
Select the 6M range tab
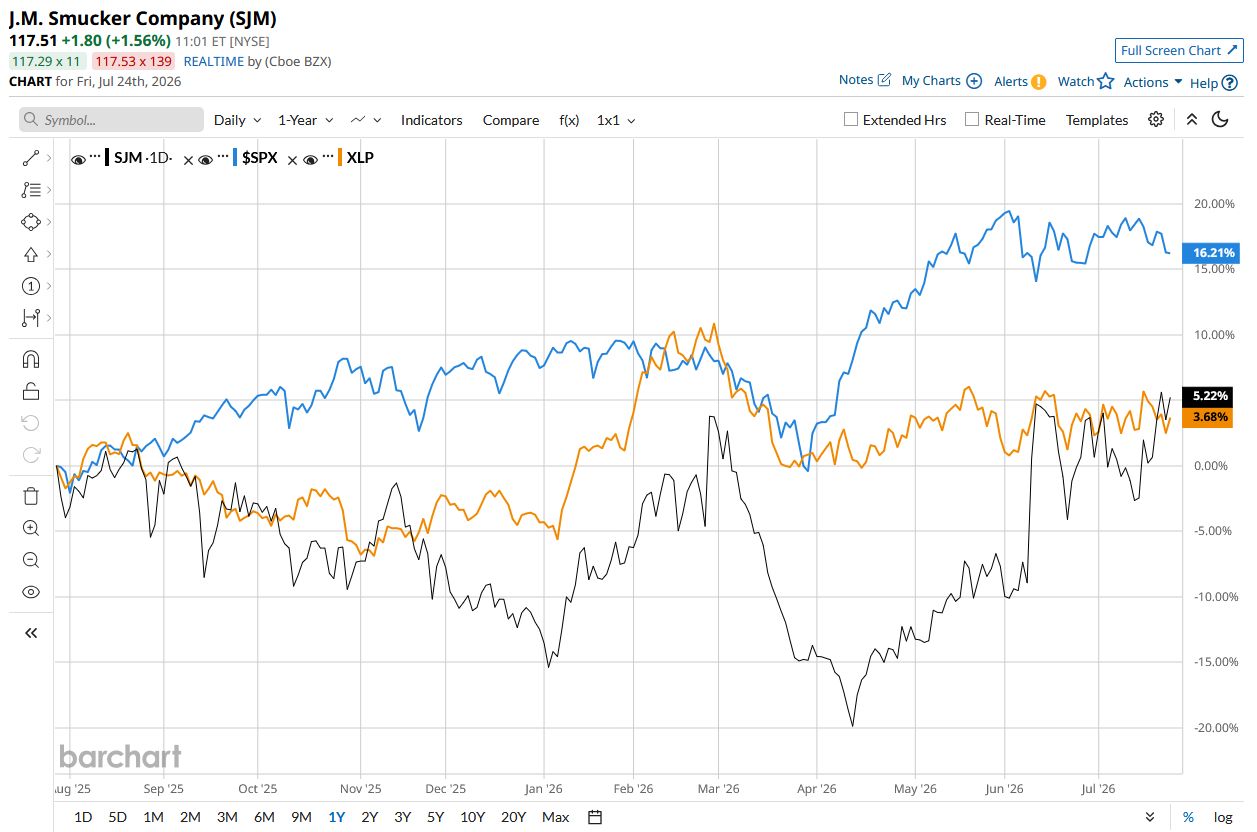coord(264,817)
